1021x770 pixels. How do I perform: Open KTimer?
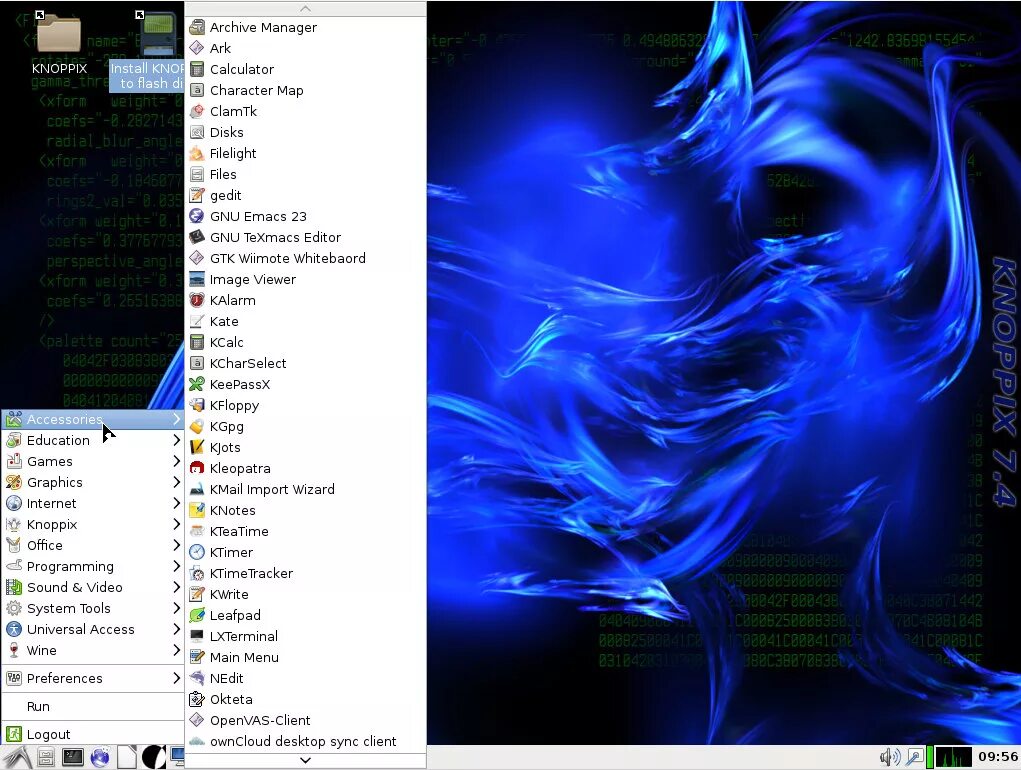tap(305, 552)
